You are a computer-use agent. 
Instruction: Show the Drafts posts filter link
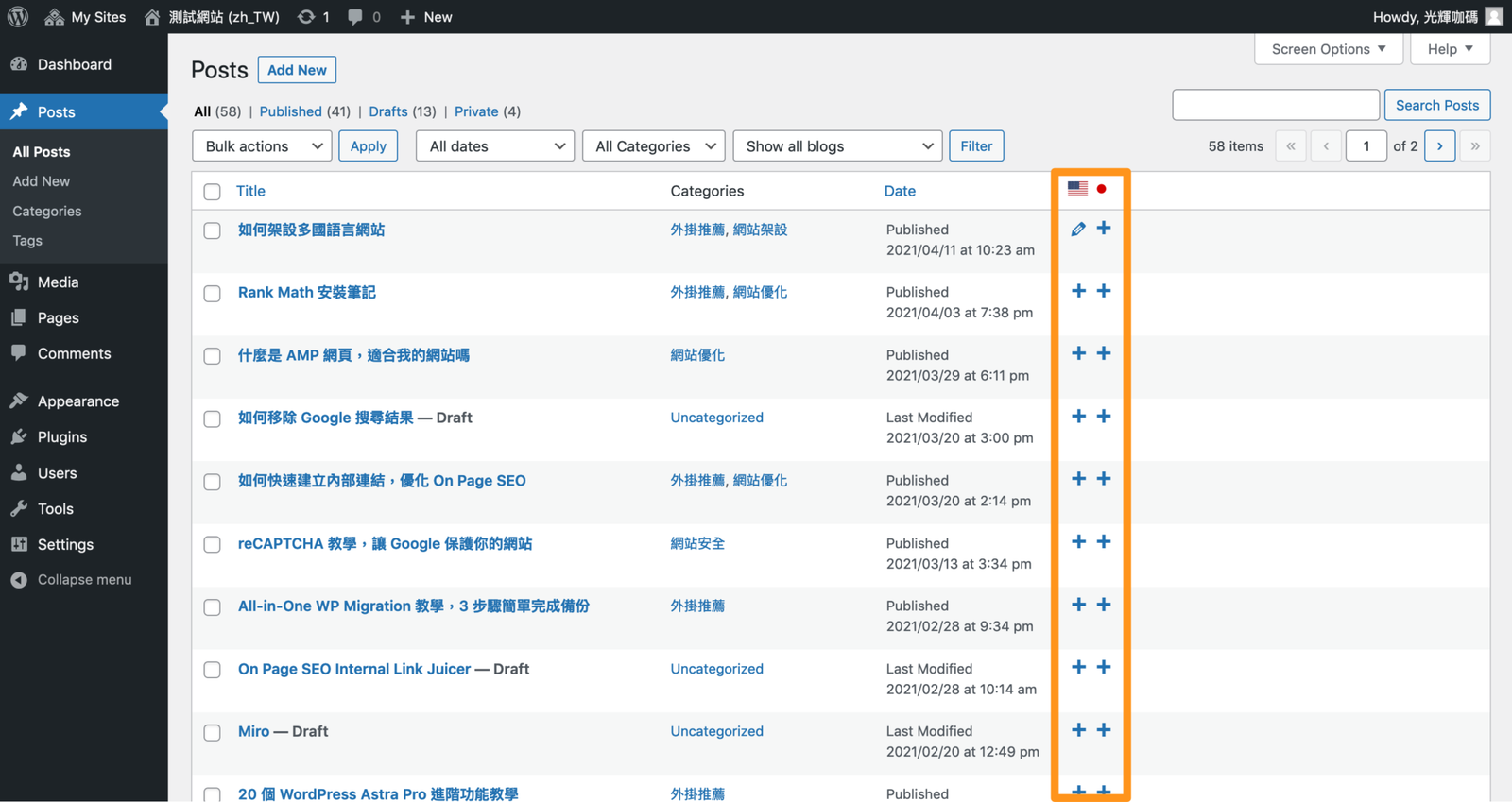click(x=387, y=111)
